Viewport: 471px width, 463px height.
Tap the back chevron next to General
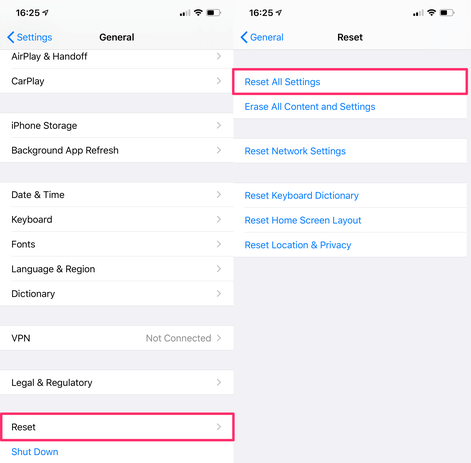click(x=244, y=37)
